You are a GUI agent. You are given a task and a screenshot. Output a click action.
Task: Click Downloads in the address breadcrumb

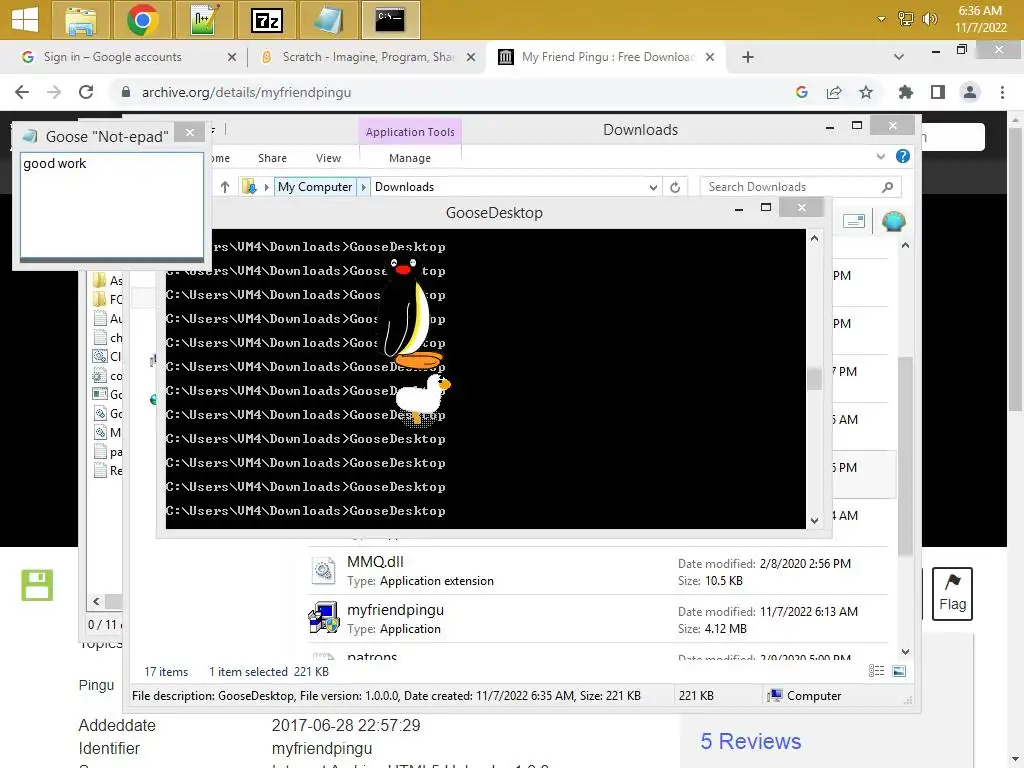click(x=404, y=187)
